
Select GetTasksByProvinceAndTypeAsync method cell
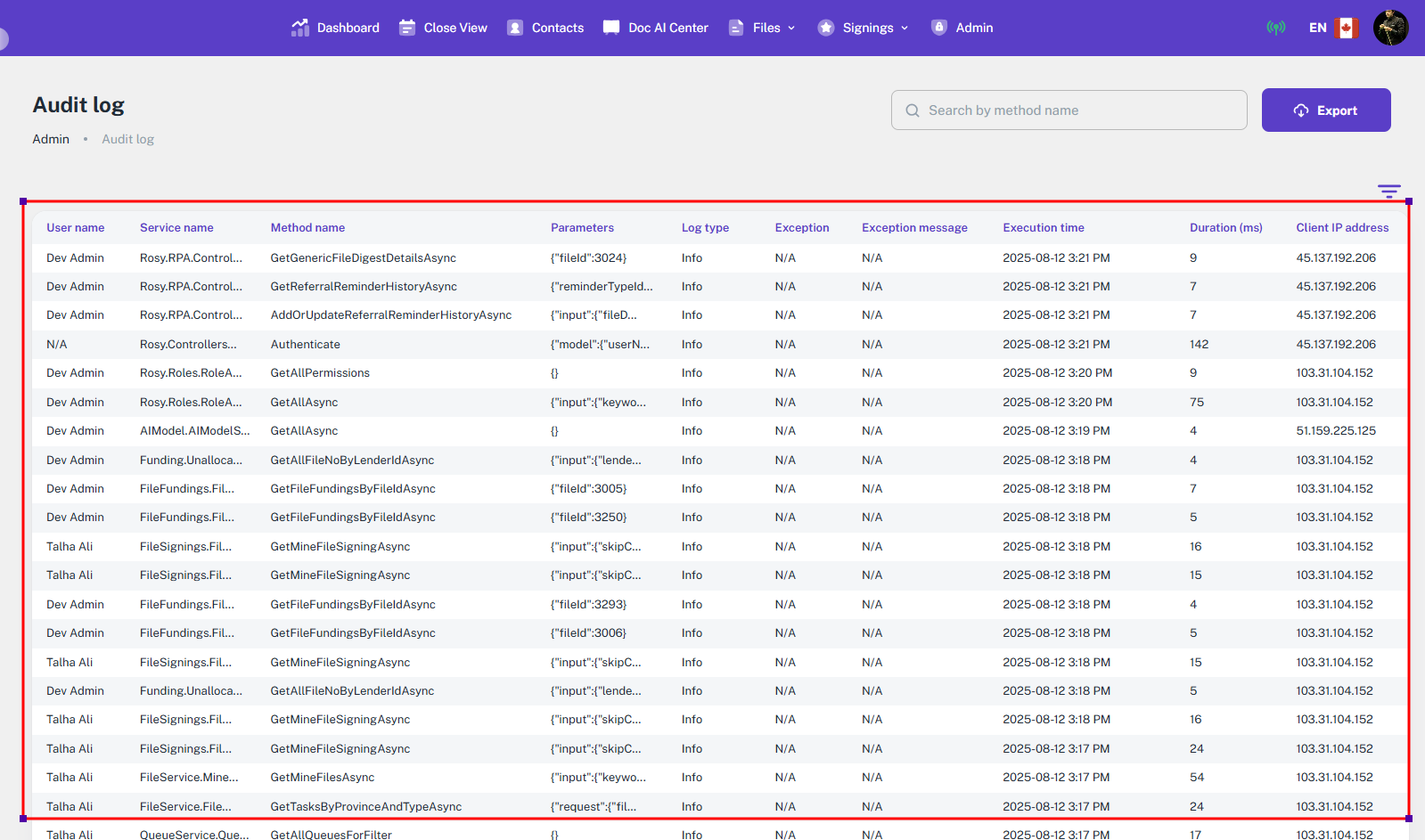pos(366,807)
